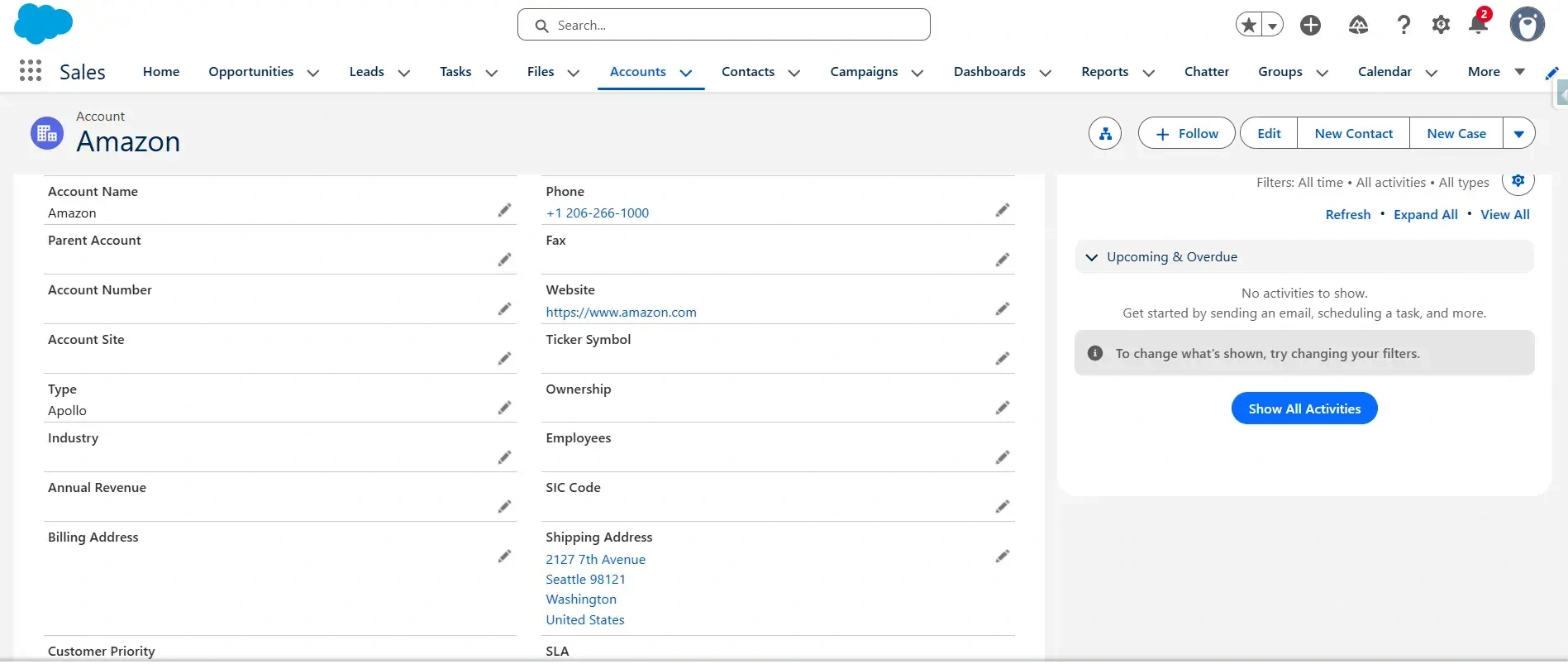Open the Setup gear icon
Viewport: 1568px width, 664px height.
[1441, 25]
